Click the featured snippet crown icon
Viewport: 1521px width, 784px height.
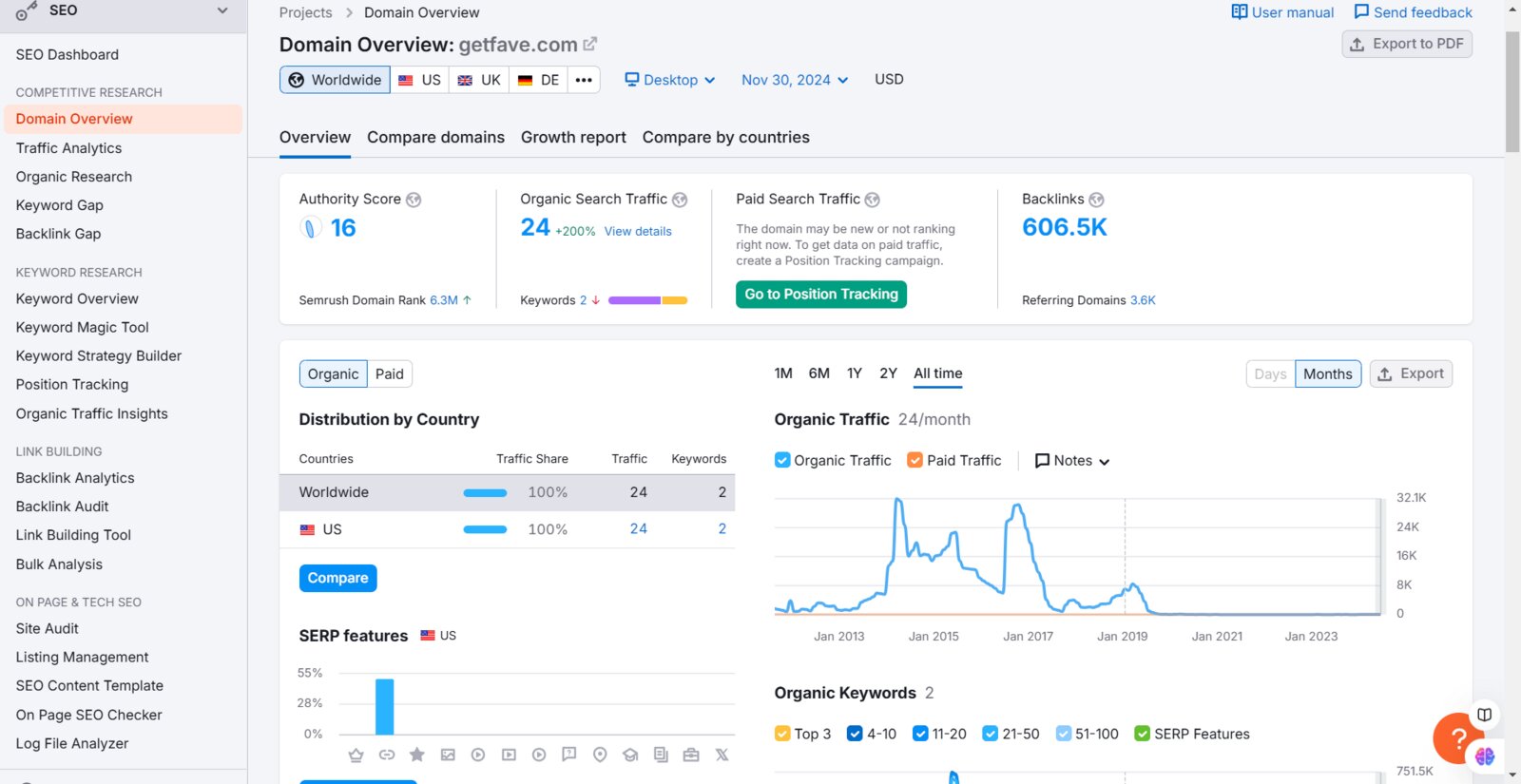(356, 755)
